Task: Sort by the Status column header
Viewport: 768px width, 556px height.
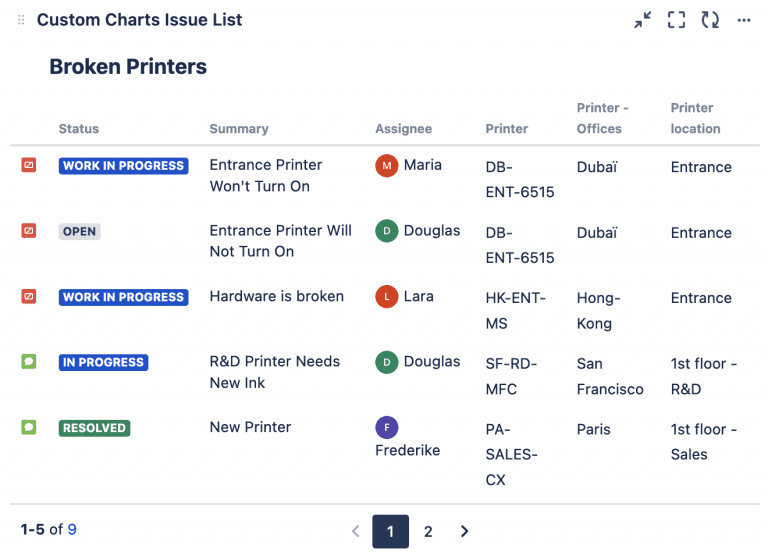Action: tap(79, 129)
